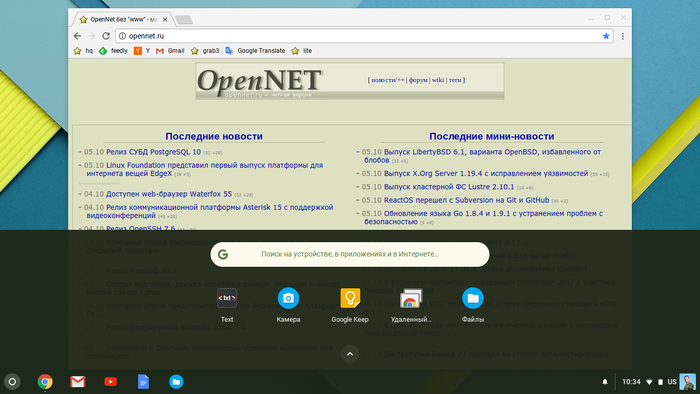Open the notifications bell in the tray
The image size is (700, 394).
tap(605, 382)
